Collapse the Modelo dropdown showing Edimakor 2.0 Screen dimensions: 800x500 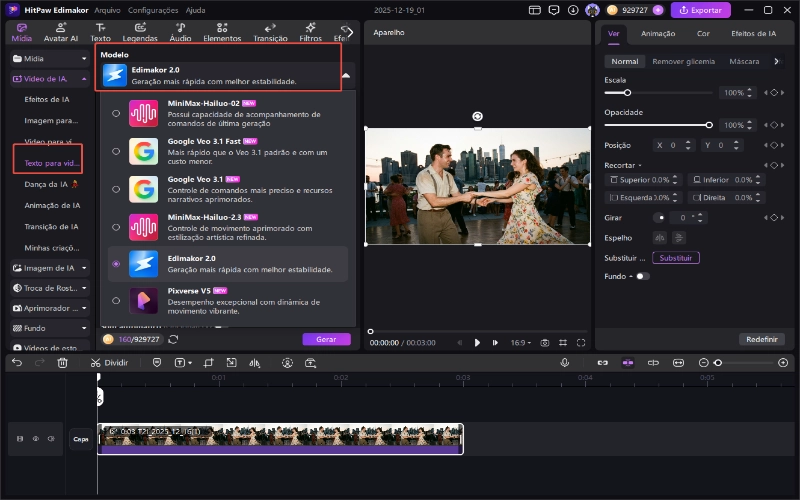point(346,75)
